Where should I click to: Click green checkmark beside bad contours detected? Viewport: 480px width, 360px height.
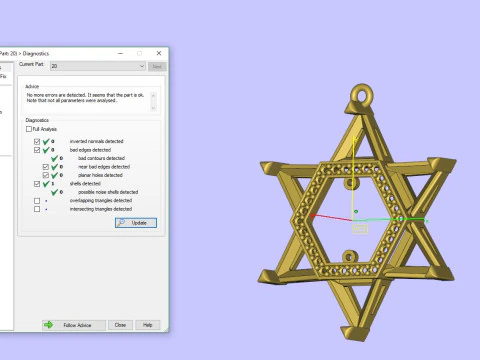pos(55,158)
